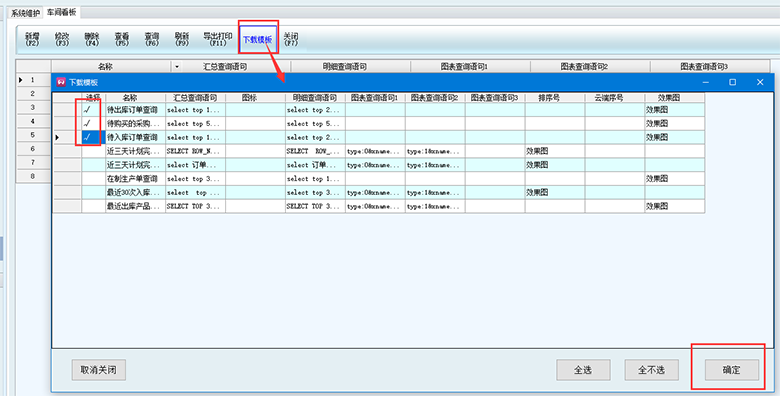The image size is (780, 396).
Task: Click the dialog's 汇总查询语句 column header
Action: (195, 98)
